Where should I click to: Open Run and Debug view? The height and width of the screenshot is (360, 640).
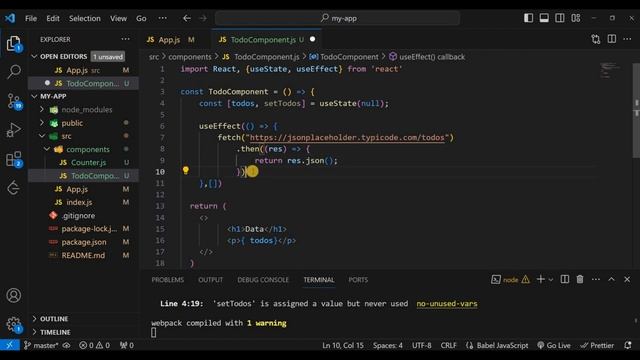click(13, 130)
